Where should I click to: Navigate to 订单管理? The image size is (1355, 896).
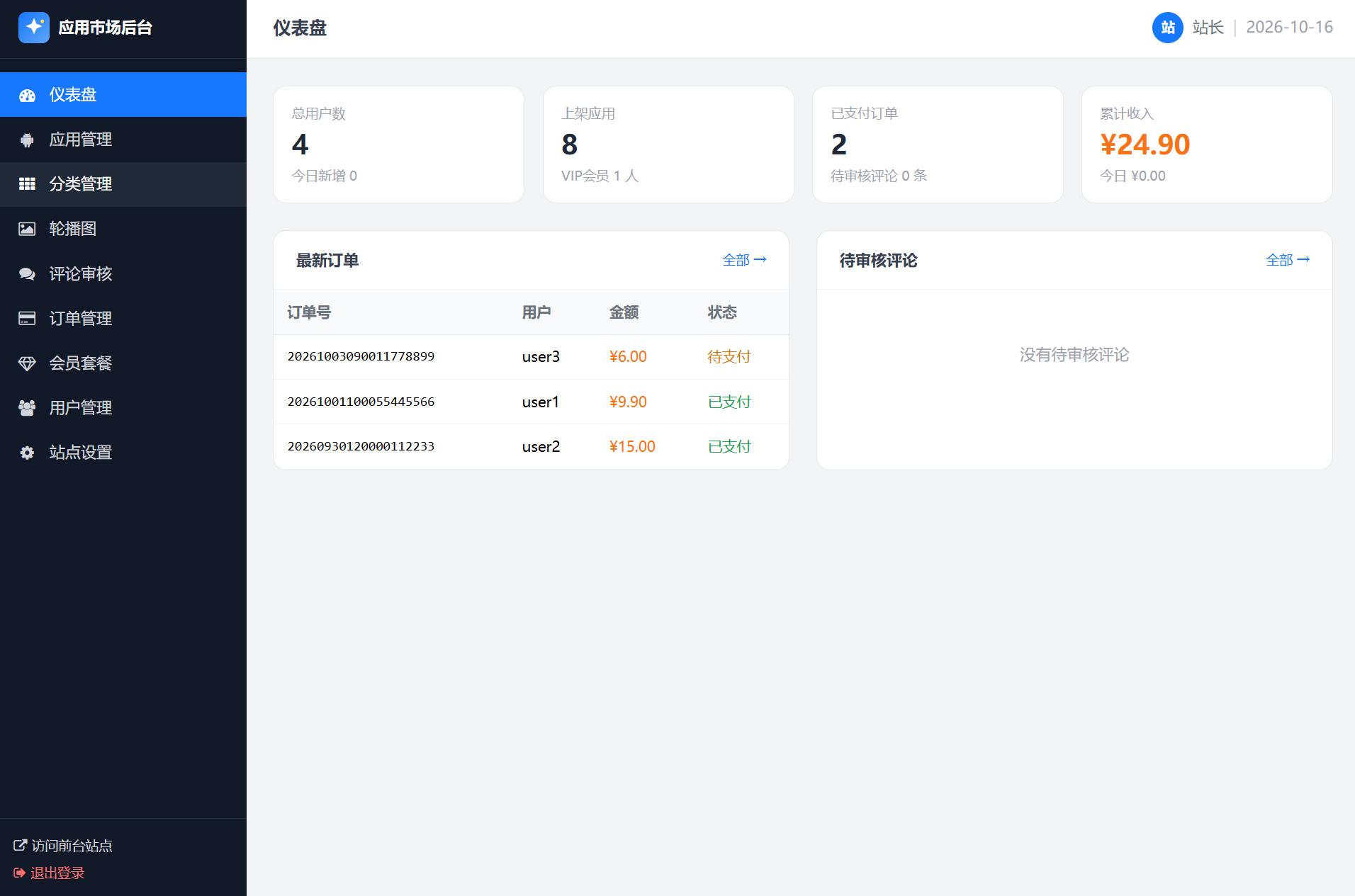pyautogui.click(x=123, y=319)
